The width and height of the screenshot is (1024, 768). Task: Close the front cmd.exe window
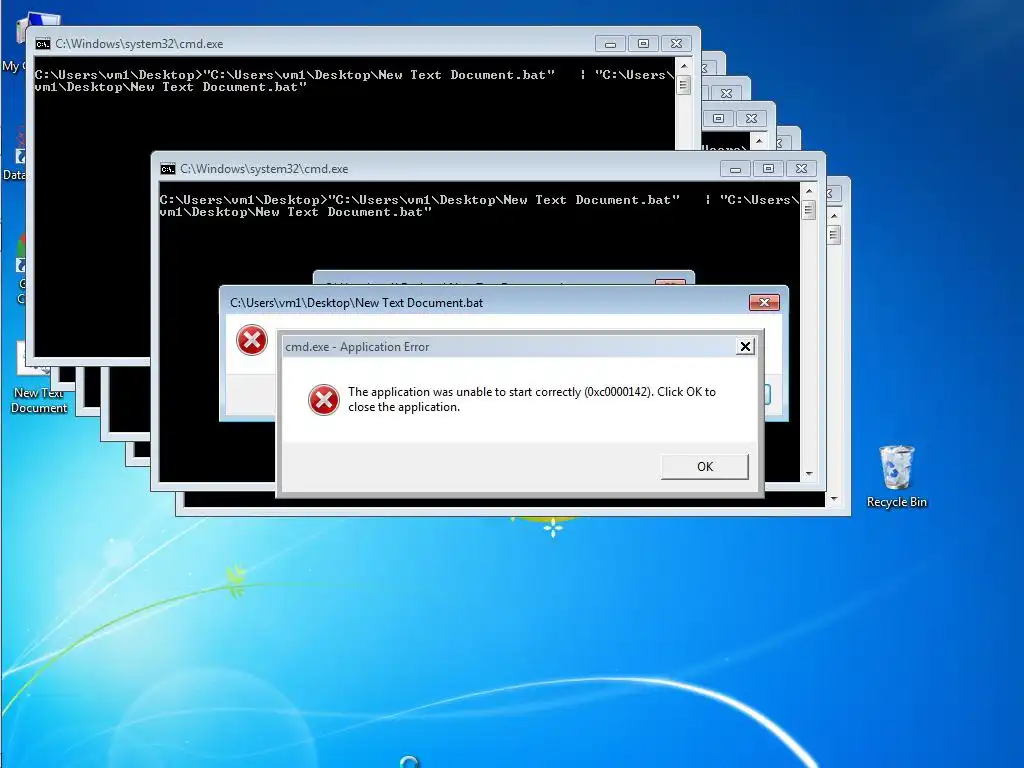coord(802,169)
